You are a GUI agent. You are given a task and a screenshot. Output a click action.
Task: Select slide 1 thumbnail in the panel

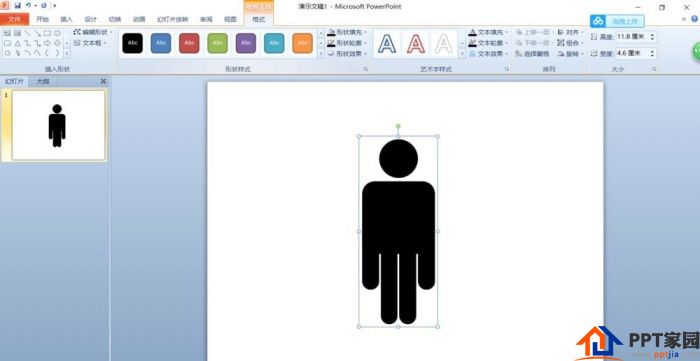[x=58, y=125]
